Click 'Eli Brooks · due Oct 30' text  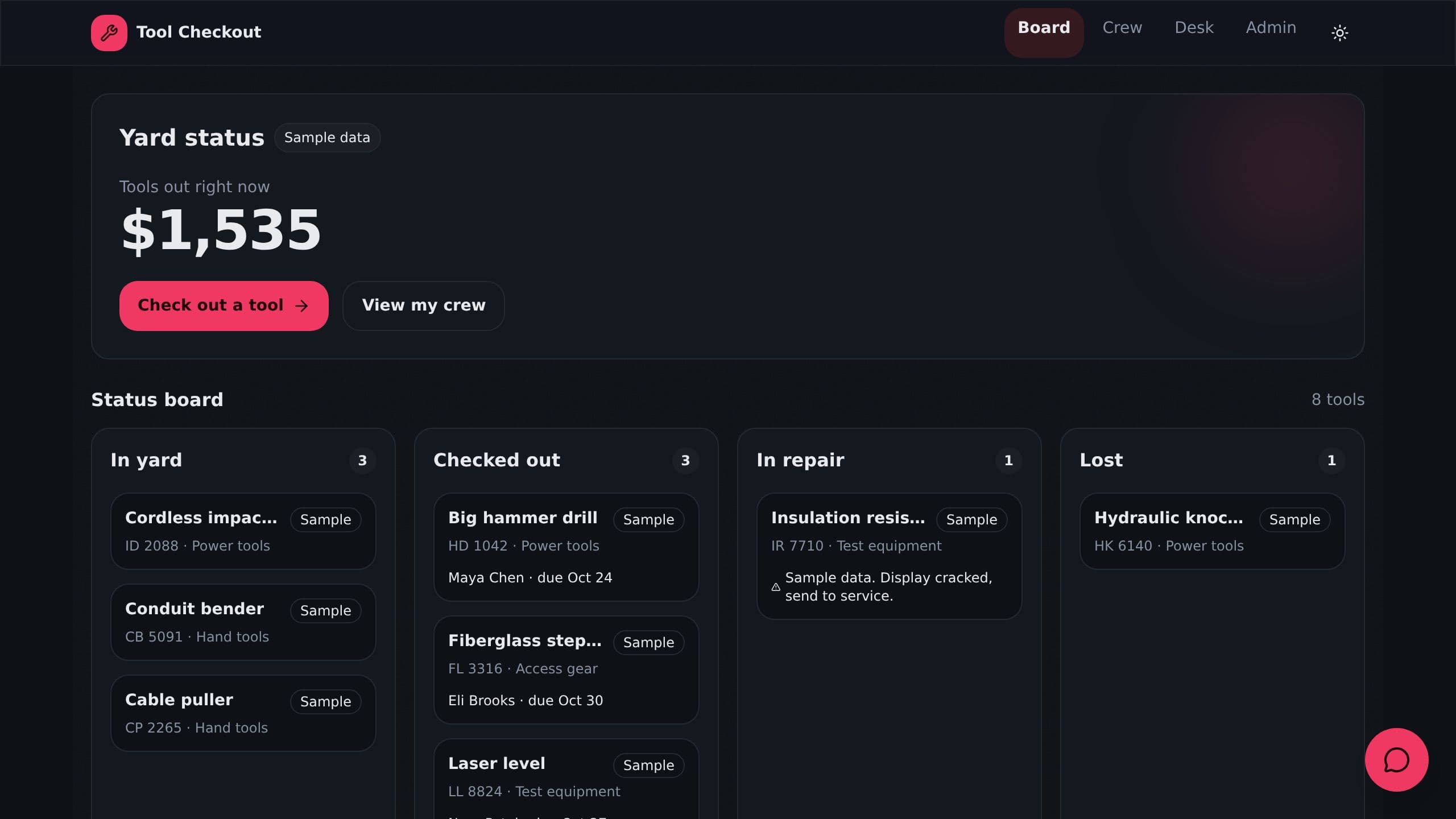point(526,701)
